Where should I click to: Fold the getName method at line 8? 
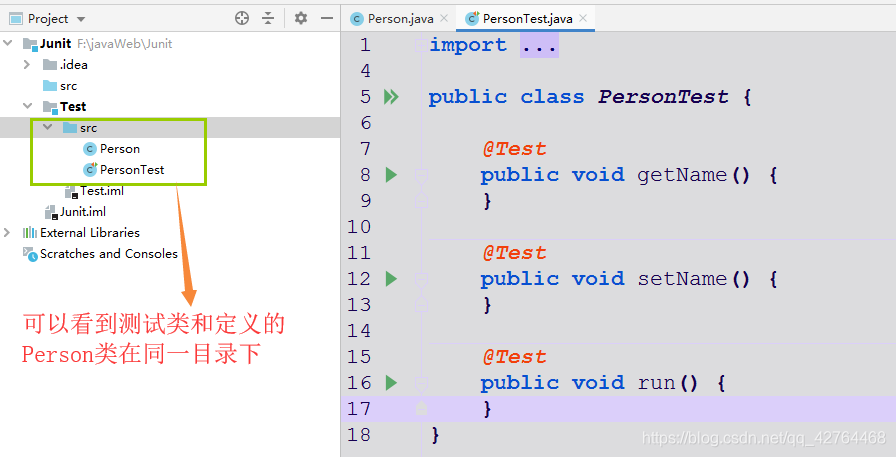point(421,175)
